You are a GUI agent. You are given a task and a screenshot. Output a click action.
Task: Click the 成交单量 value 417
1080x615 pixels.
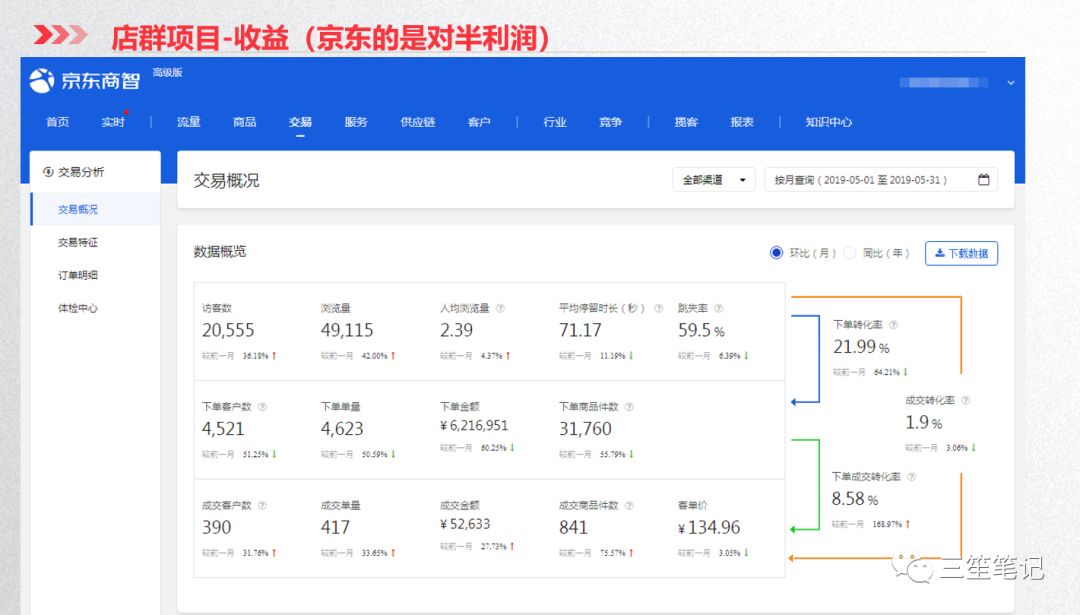click(335, 528)
